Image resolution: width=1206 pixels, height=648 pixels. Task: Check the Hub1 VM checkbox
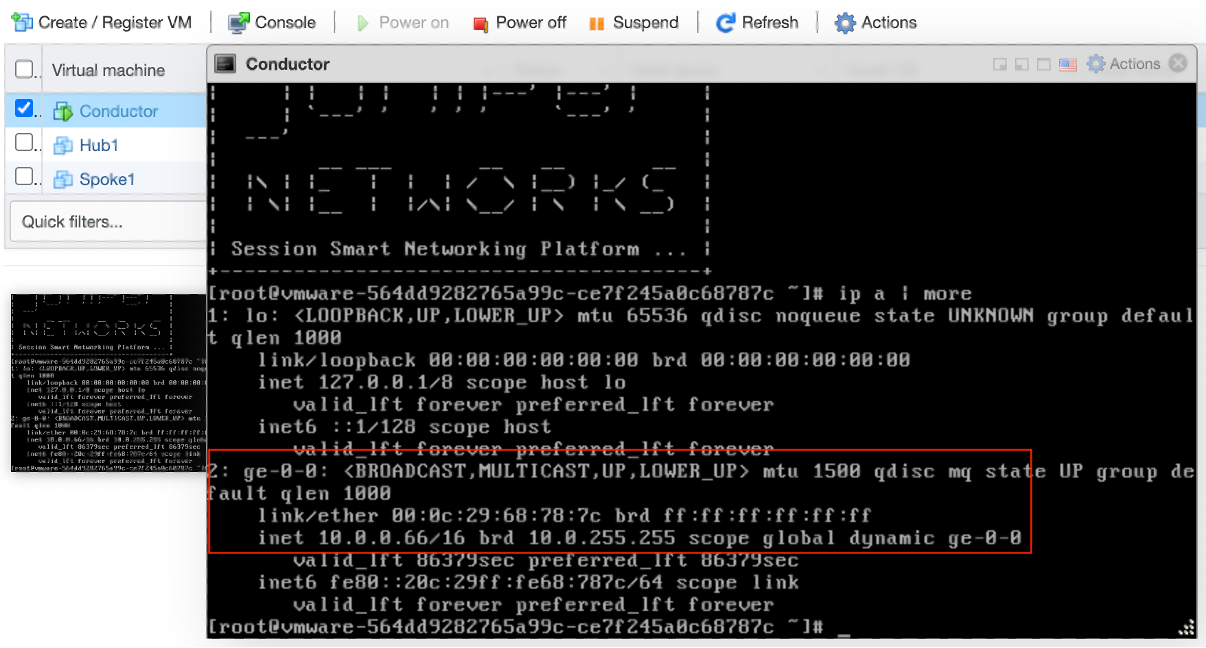coord(25,144)
